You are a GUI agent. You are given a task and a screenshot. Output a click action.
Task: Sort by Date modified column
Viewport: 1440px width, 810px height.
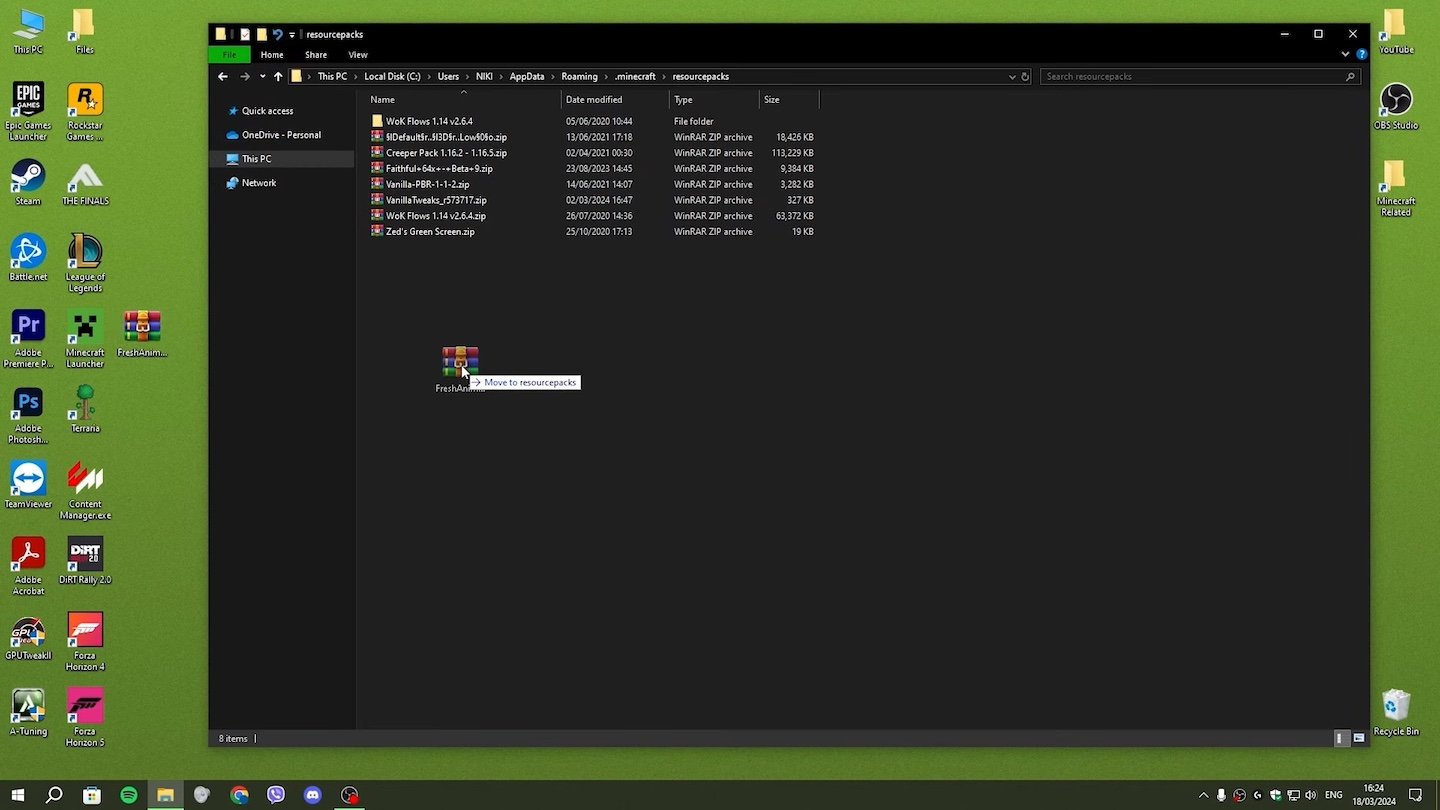click(x=615, y=99)
